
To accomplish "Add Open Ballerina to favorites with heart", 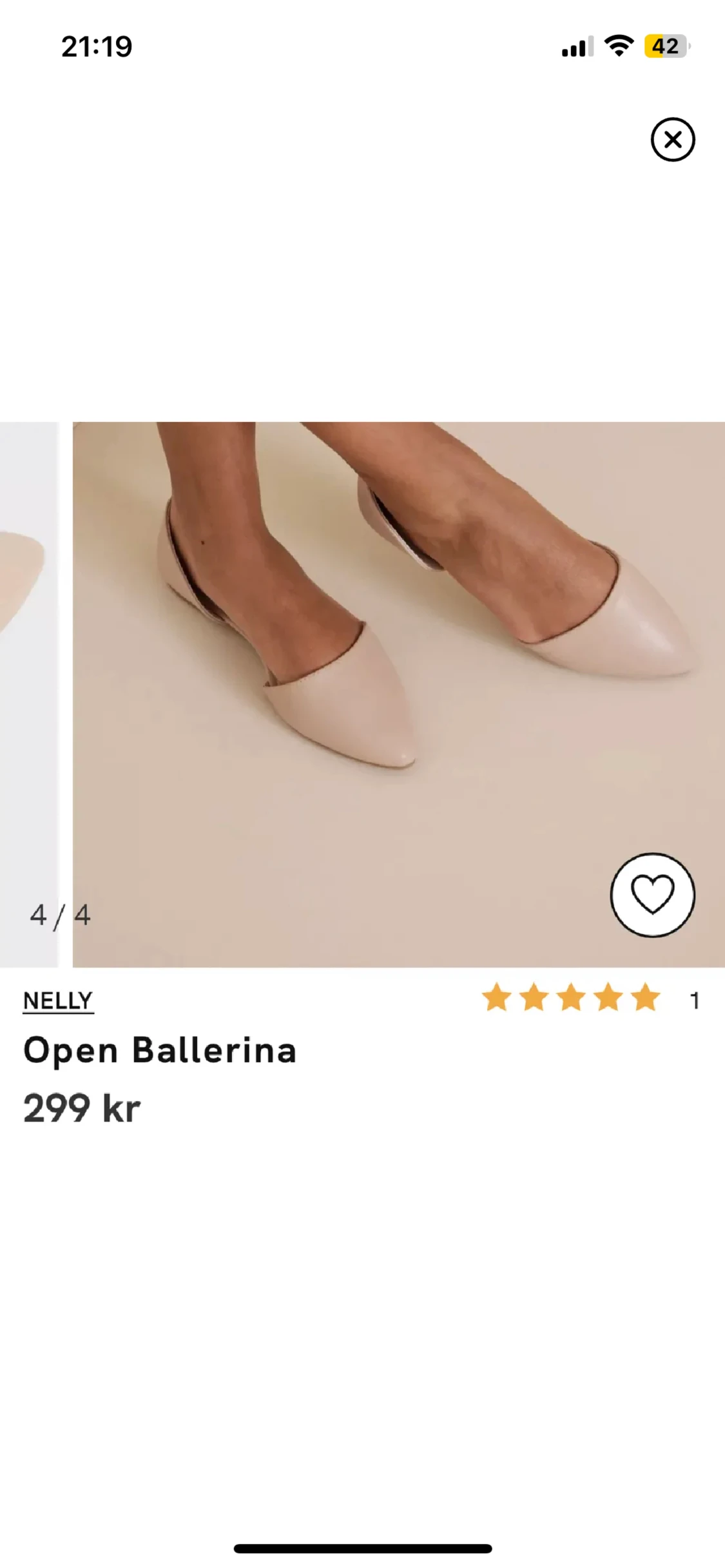I will tap(652, 895).
